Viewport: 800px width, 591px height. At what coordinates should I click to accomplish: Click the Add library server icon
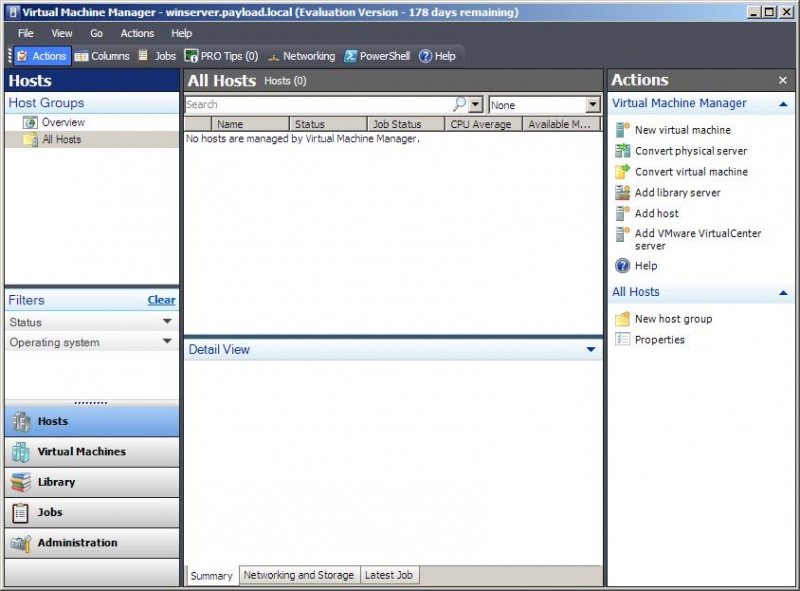pos(622,193)
